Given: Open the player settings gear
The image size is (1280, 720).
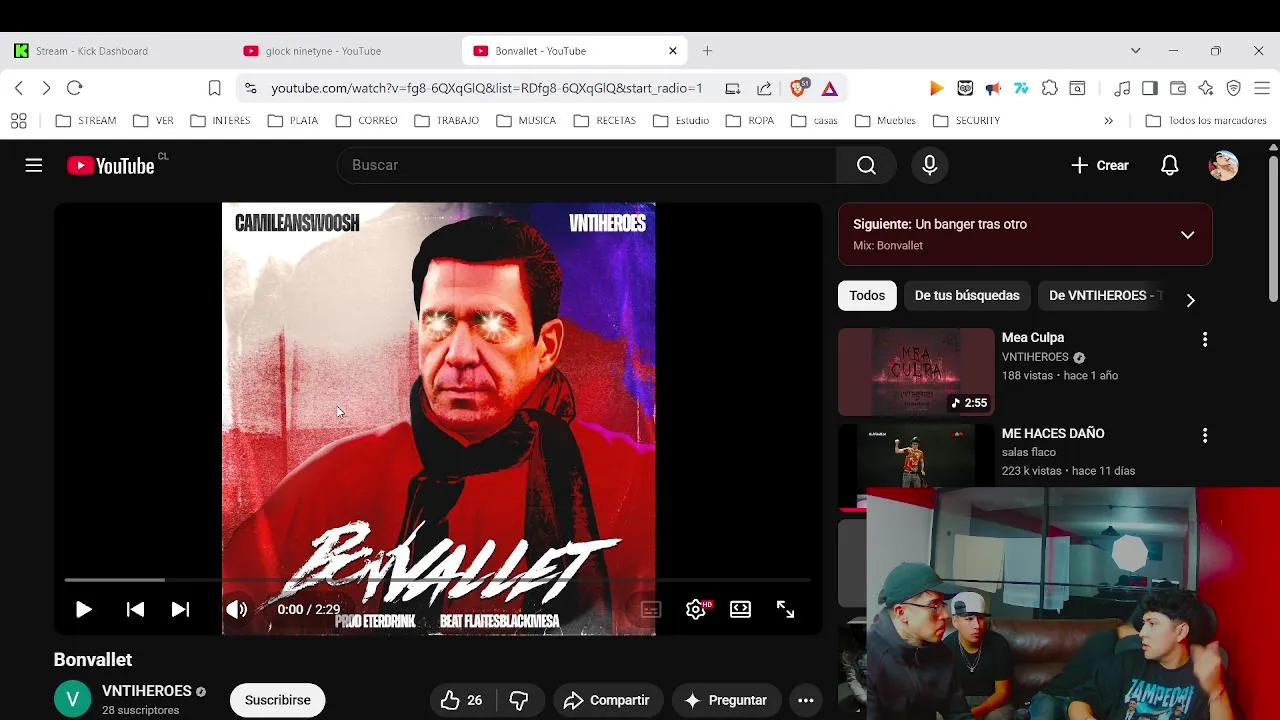Looking at the screenshot, I should click(696, 609).
